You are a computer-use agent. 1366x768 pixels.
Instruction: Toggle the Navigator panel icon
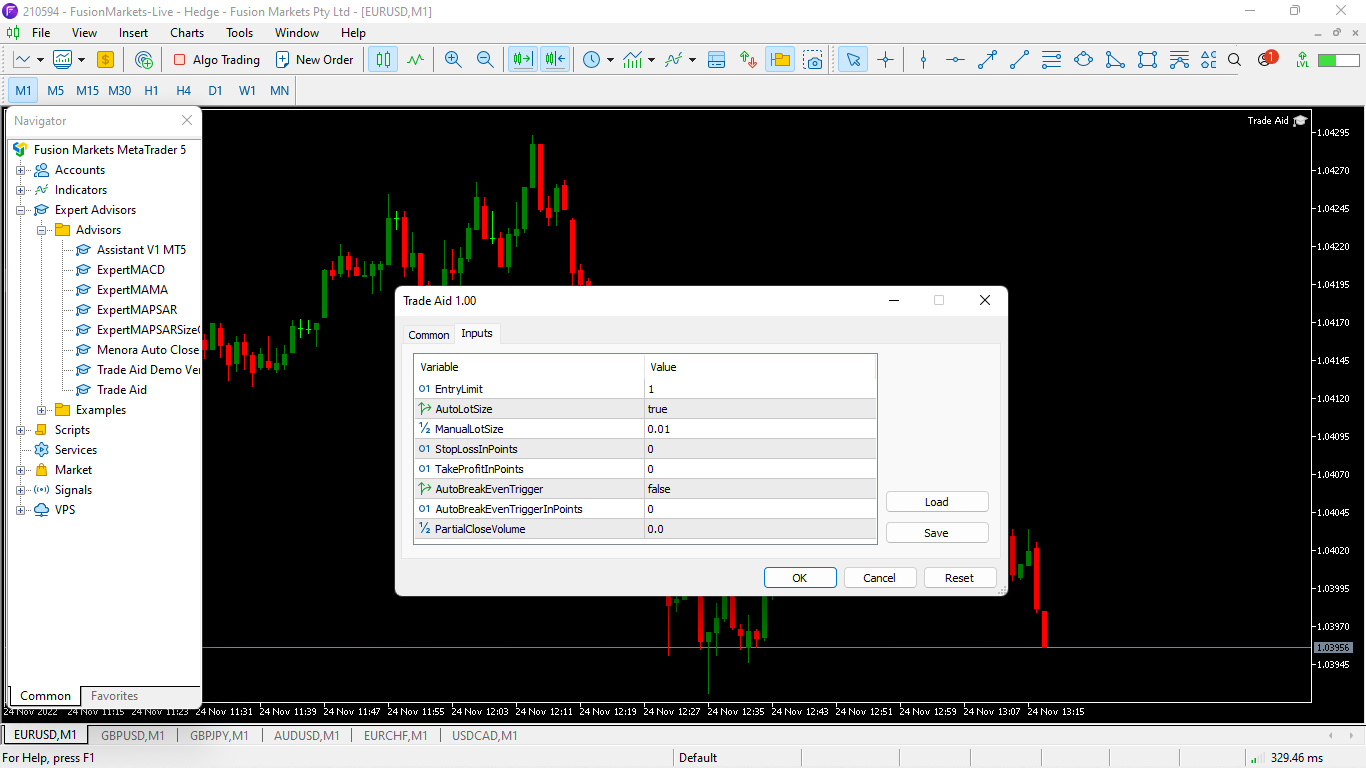click(780, 60)
